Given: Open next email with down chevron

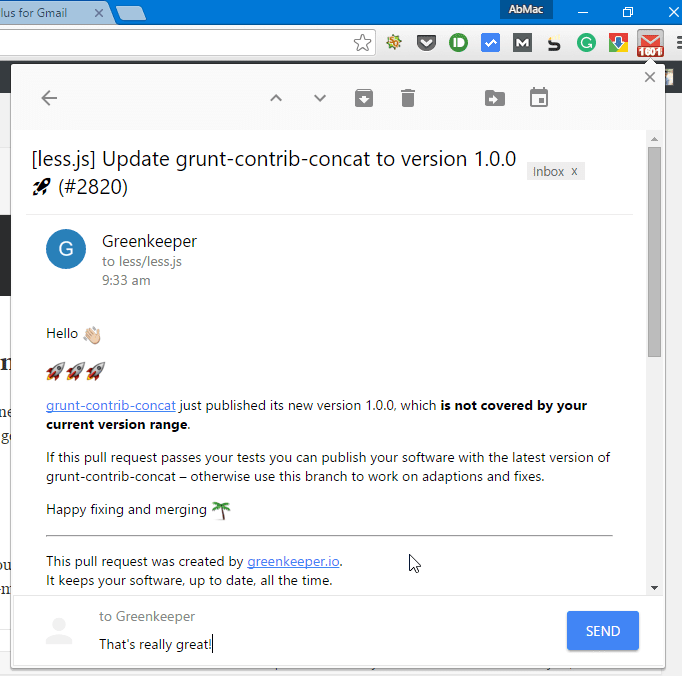Looking at the screenshot, I should (320, 98).
